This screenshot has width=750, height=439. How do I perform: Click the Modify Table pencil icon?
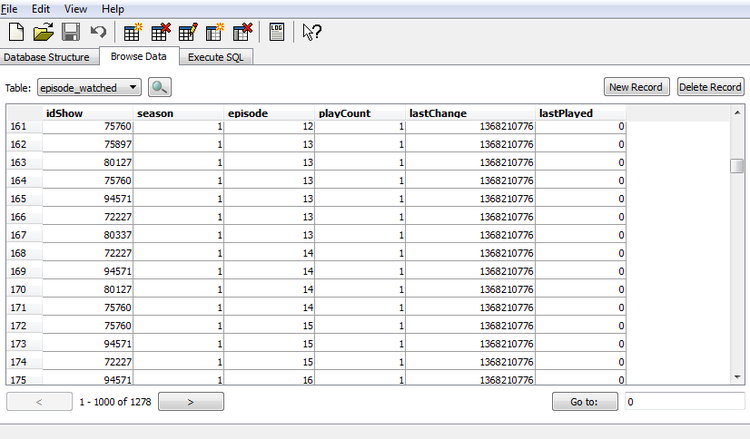pos(187,32)
